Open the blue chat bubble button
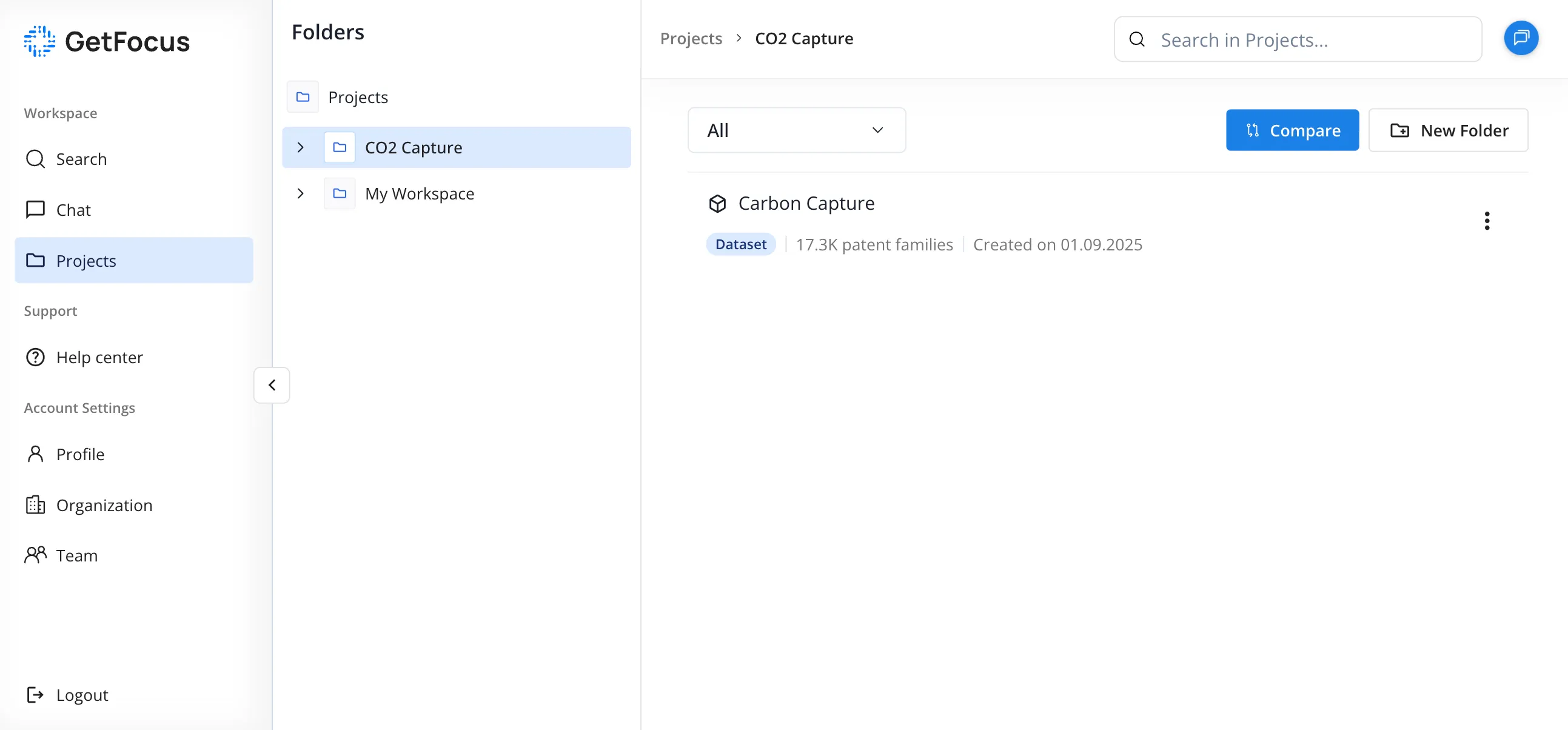The height and width of the screenshot is (730, 1568). point(1521,38)
